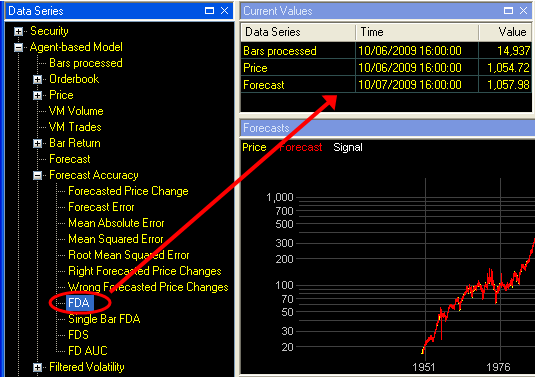The width and height of the screenshot is (535, 377).
Task: Collapse the Forecast Accuracy node
Action: 38,175
